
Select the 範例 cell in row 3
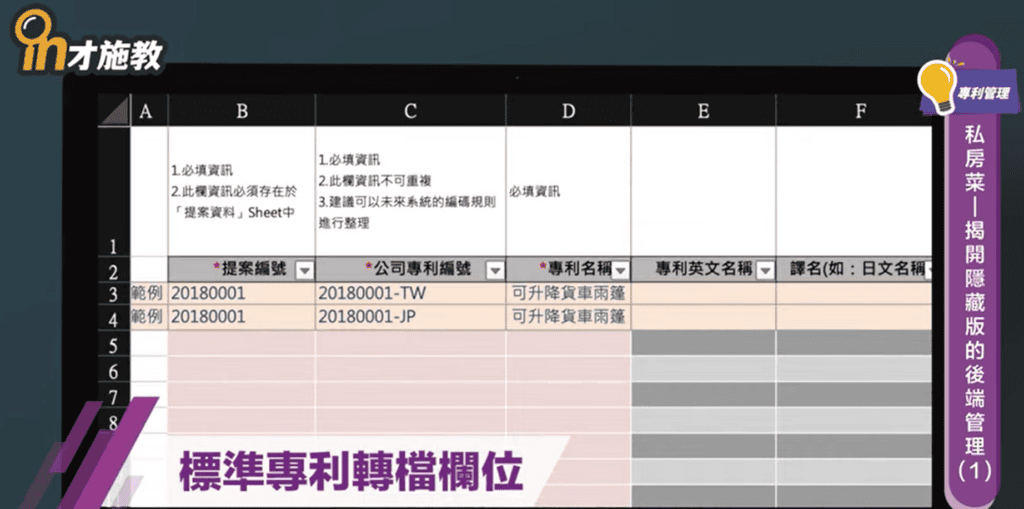tap(149, 293)
